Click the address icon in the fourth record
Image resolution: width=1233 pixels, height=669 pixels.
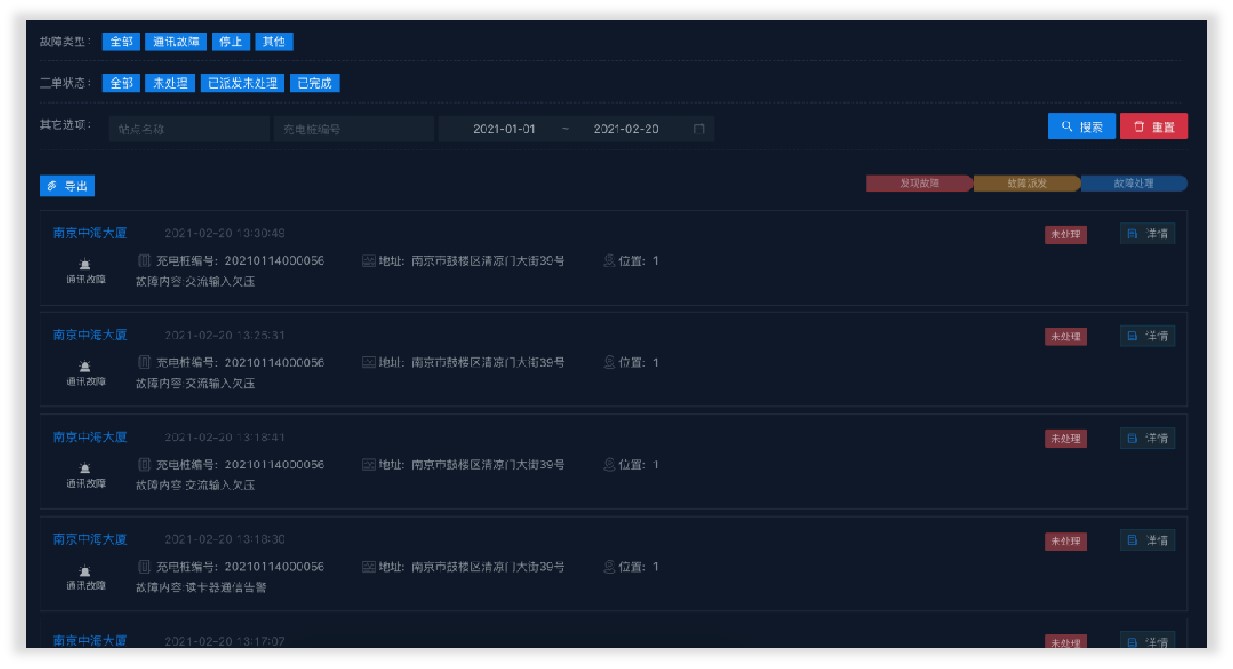pos(368,567)
